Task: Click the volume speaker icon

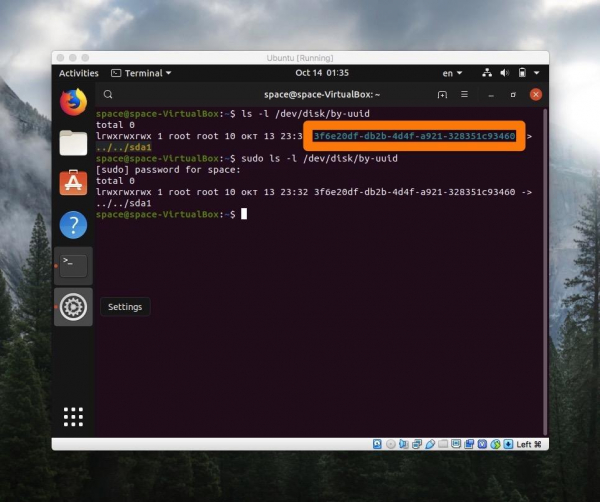Action: (505, 73)
